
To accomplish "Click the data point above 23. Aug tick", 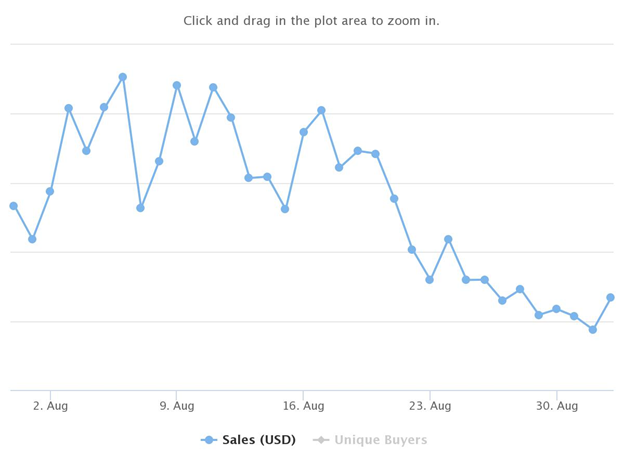I will (429, 280).
